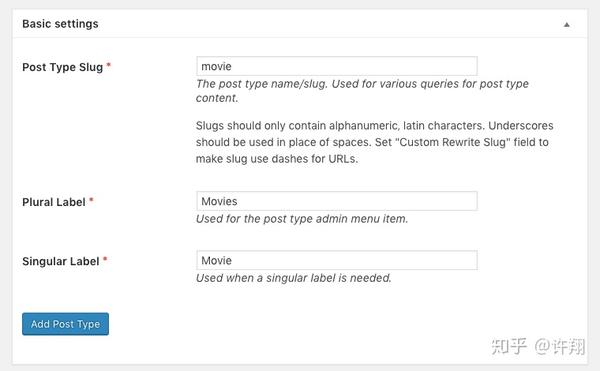This screenshot has width=600, height=371.
Task: Click the 'make slug use dashes for URLs' line
Action: [277, 159]
